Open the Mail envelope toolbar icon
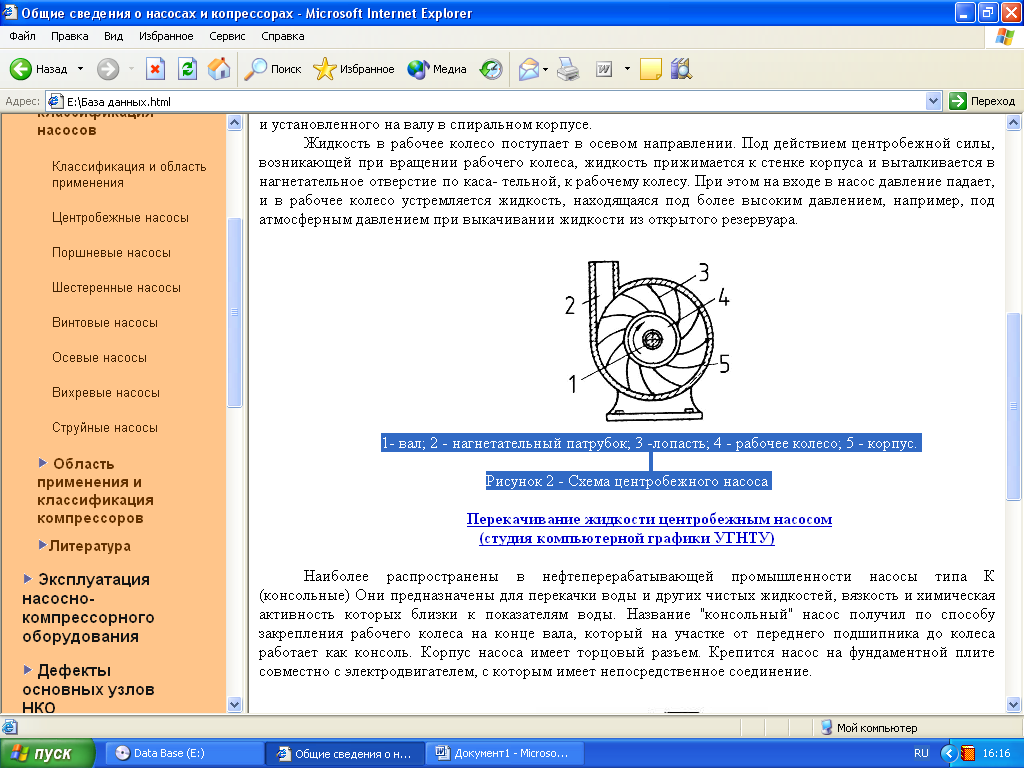Screen dimensions: 1024x768 click(x=528, y=69)
